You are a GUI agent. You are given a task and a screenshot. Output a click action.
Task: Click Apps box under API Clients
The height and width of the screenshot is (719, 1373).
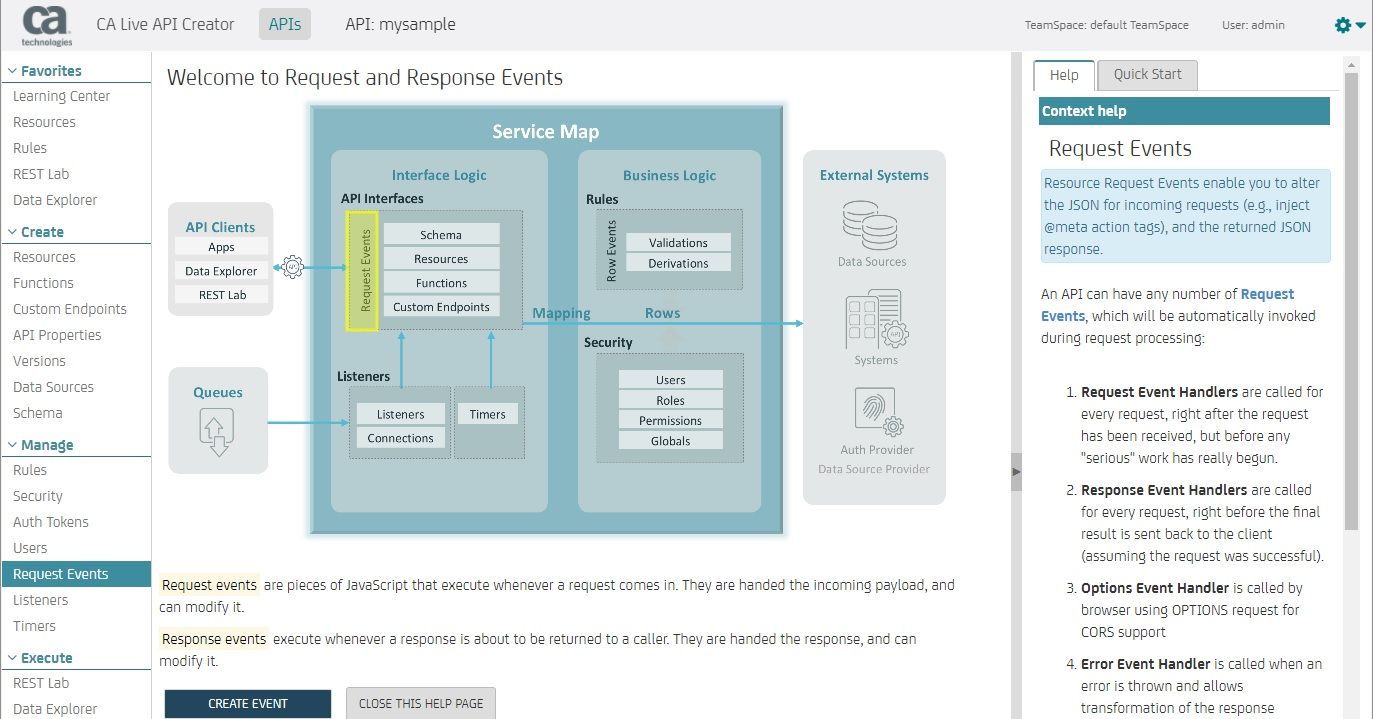click(x=221, y=247)
